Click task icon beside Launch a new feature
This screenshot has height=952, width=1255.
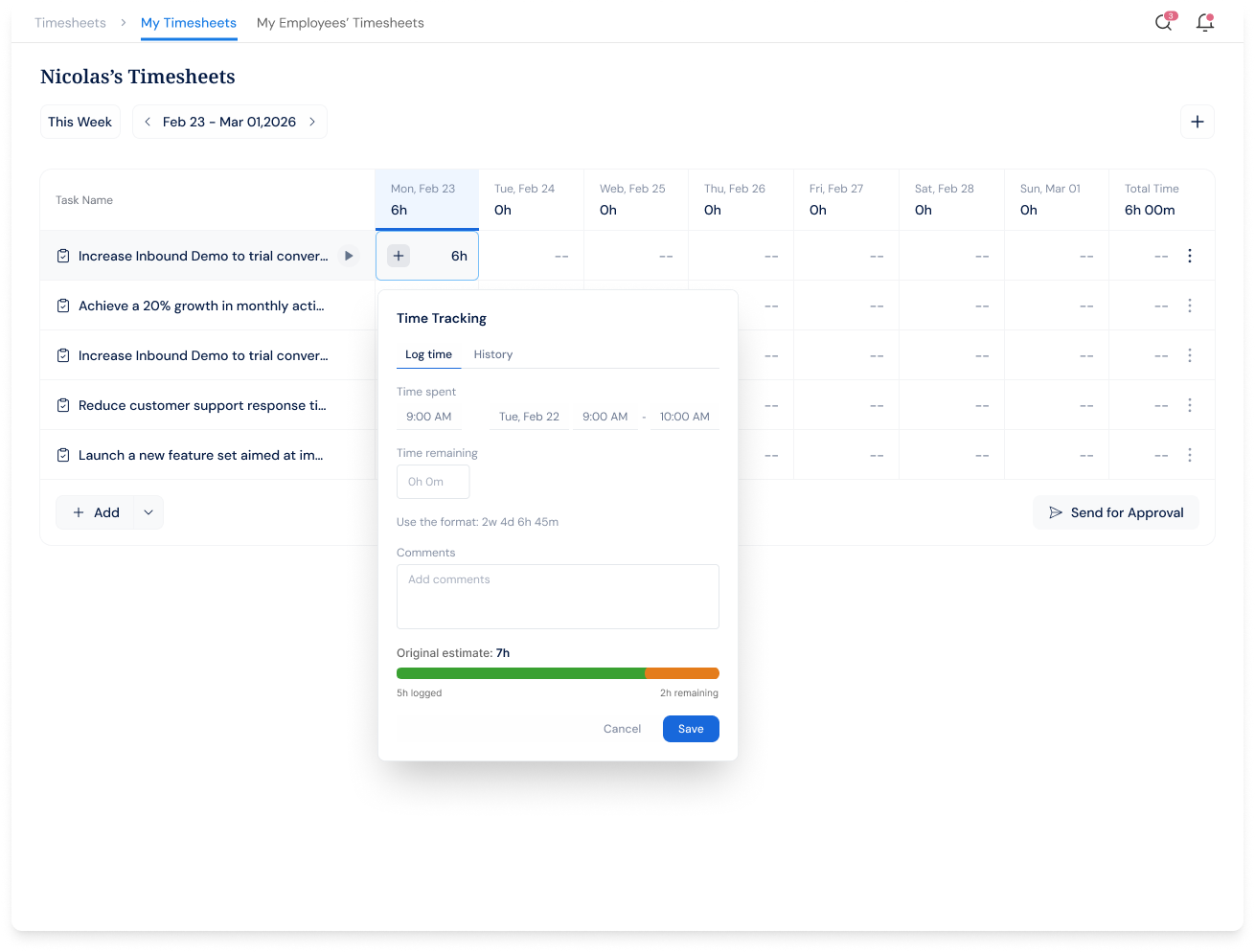(63, 455)
